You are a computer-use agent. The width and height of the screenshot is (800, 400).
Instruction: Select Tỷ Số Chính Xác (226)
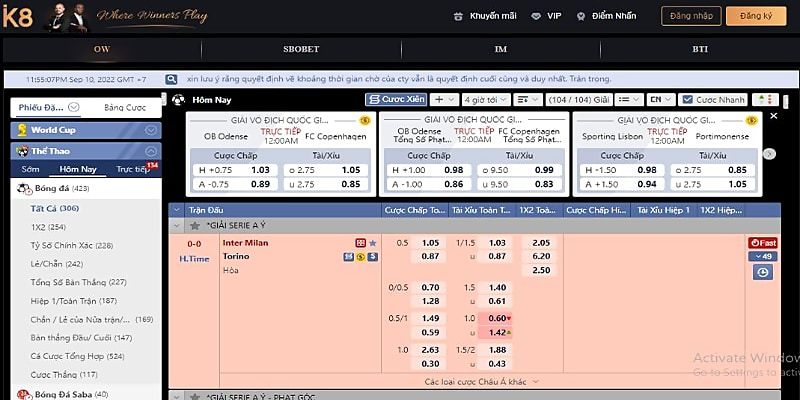pyautogui.click(x=71, y=245)
